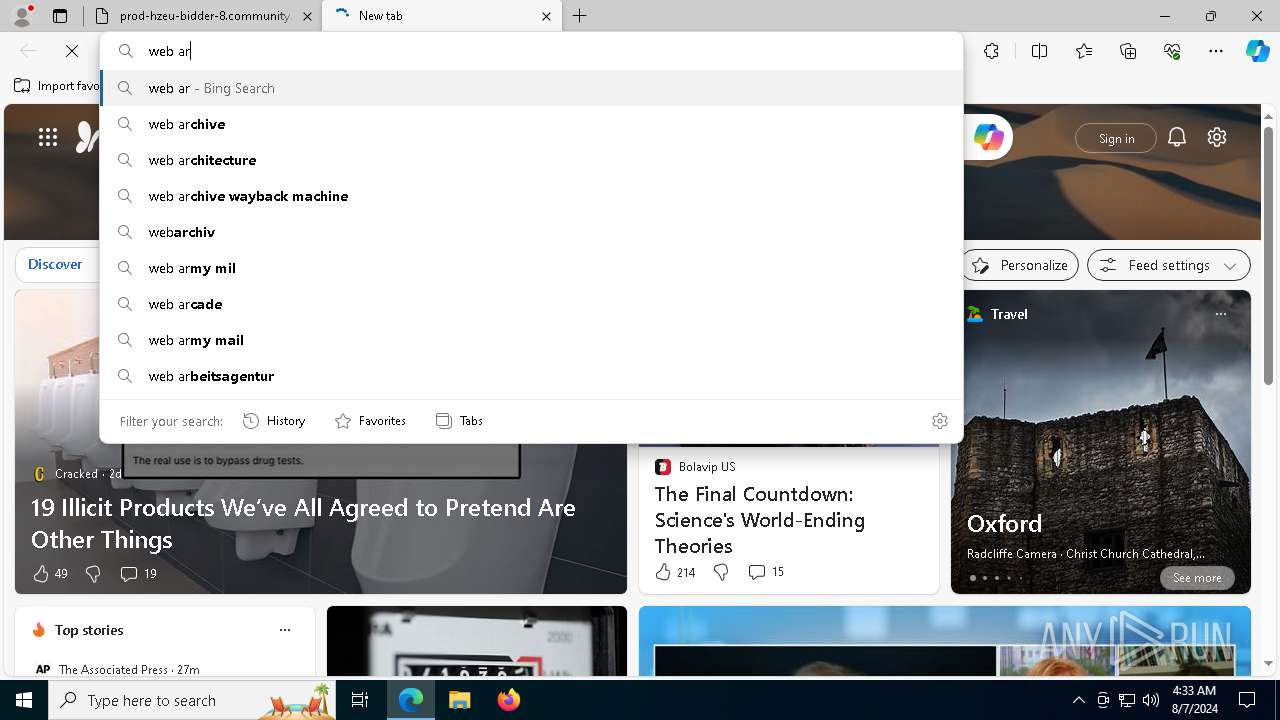Open comments on Final Countdown article
The width and height of the screenshot is (1280, 720).
tap(766, 572)
